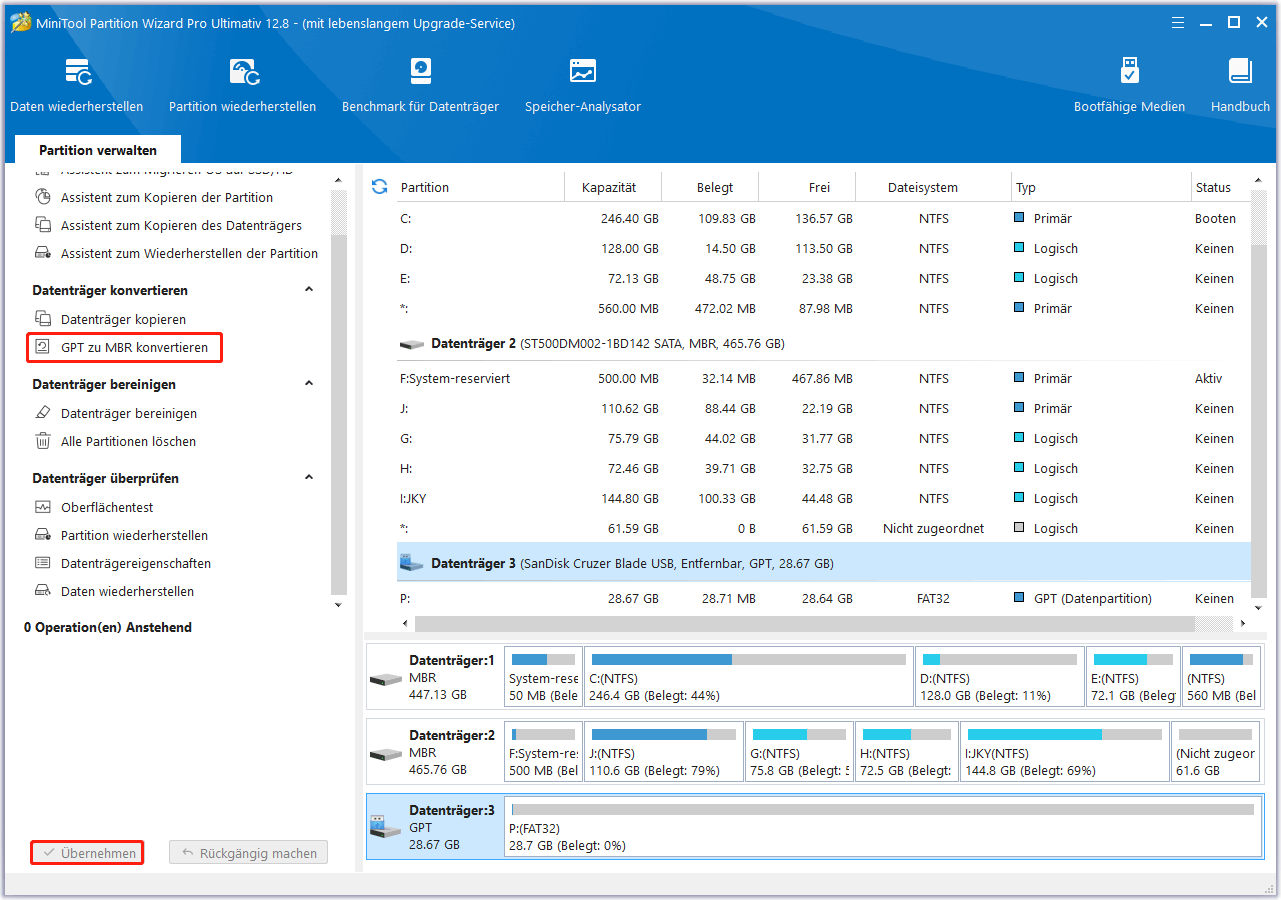Create Bootfähige Medien
1281x900 pixels.
click(1129, 85)
